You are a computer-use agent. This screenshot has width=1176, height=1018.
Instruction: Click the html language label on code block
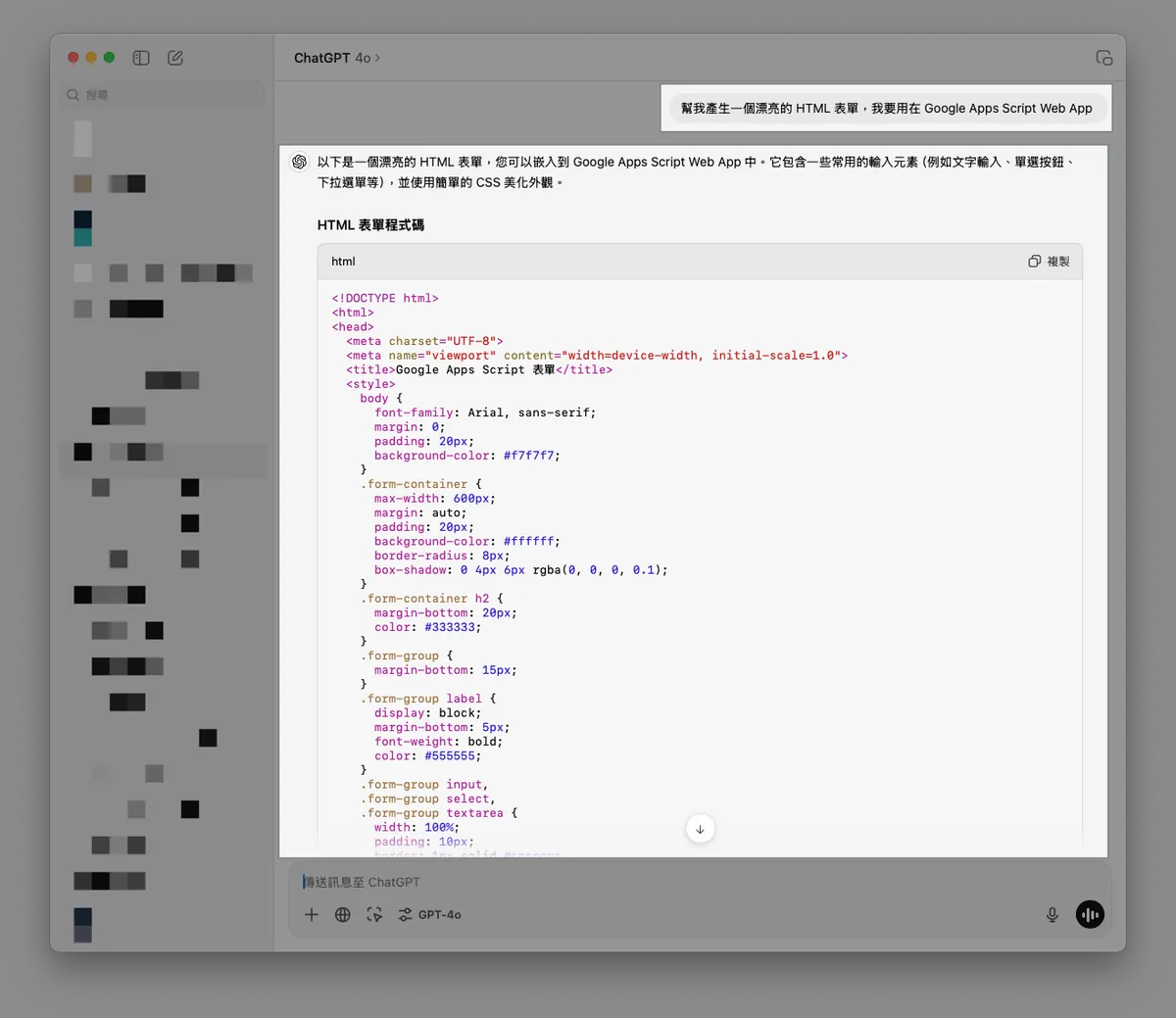point(343,262)
